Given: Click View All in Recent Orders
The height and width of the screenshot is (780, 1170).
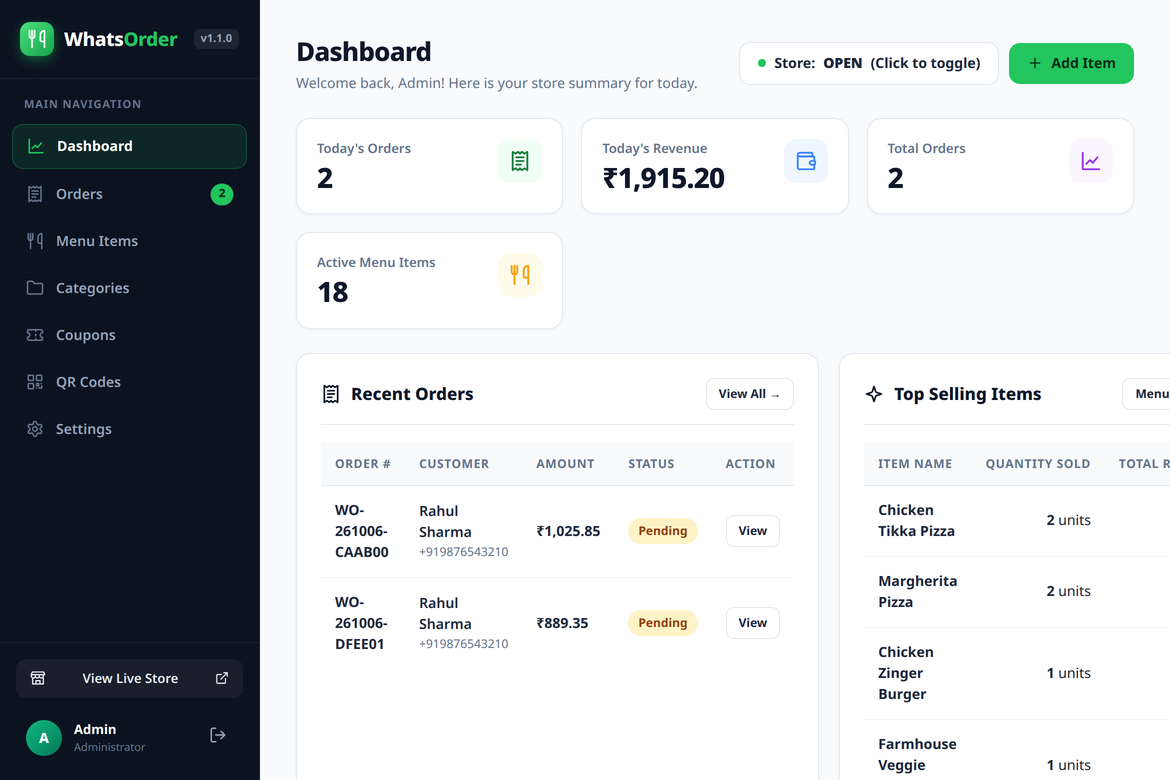Looking at the screenshot, I should click(x=750, y=394).
